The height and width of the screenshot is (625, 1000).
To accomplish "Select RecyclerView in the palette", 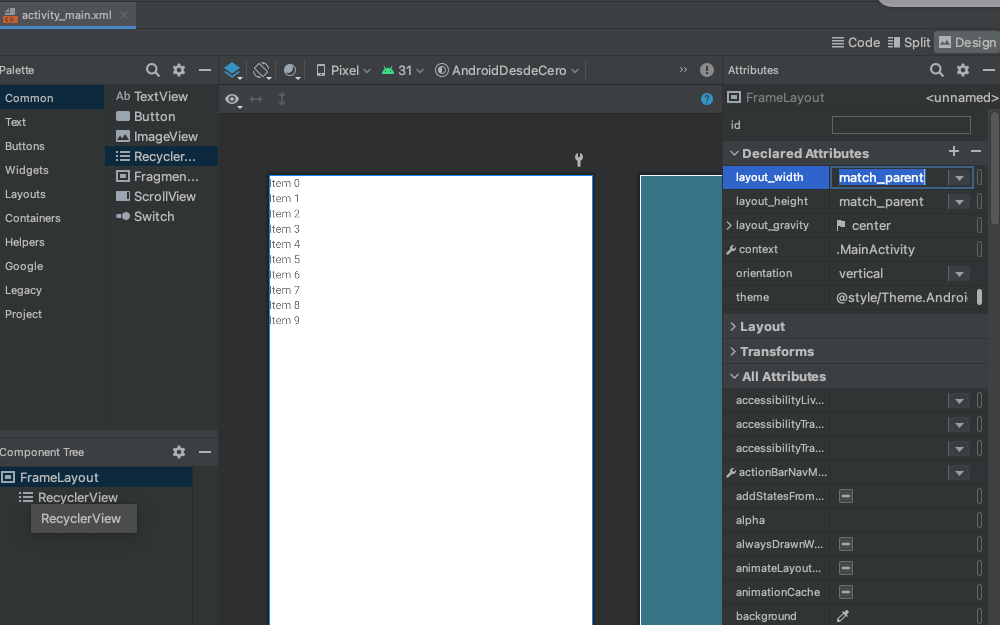I will 161,156.
